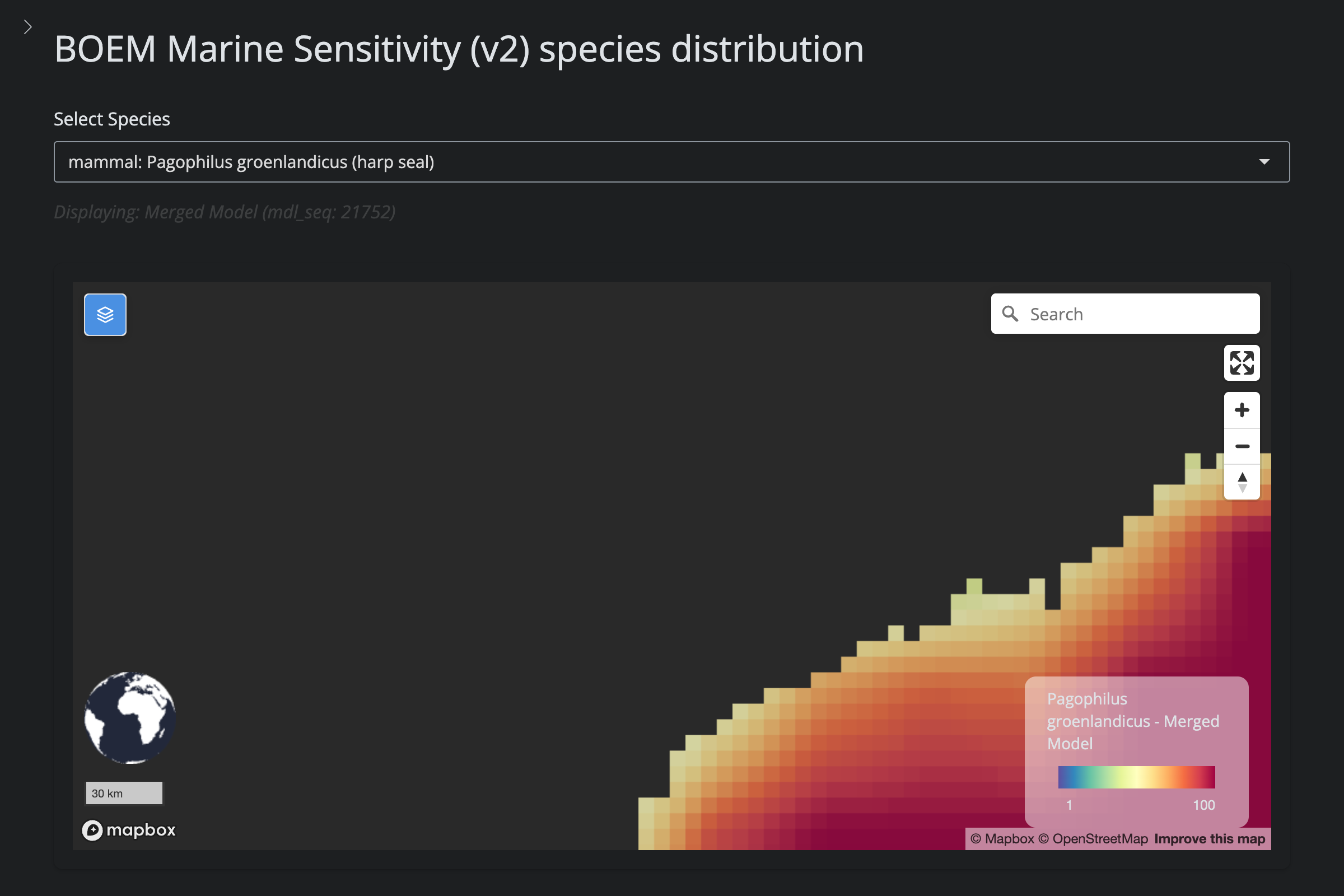Toggle fullscreen map view
Image resolution: width=1344 pixels, height=896 pixels.
click(x=1241, y=362)
